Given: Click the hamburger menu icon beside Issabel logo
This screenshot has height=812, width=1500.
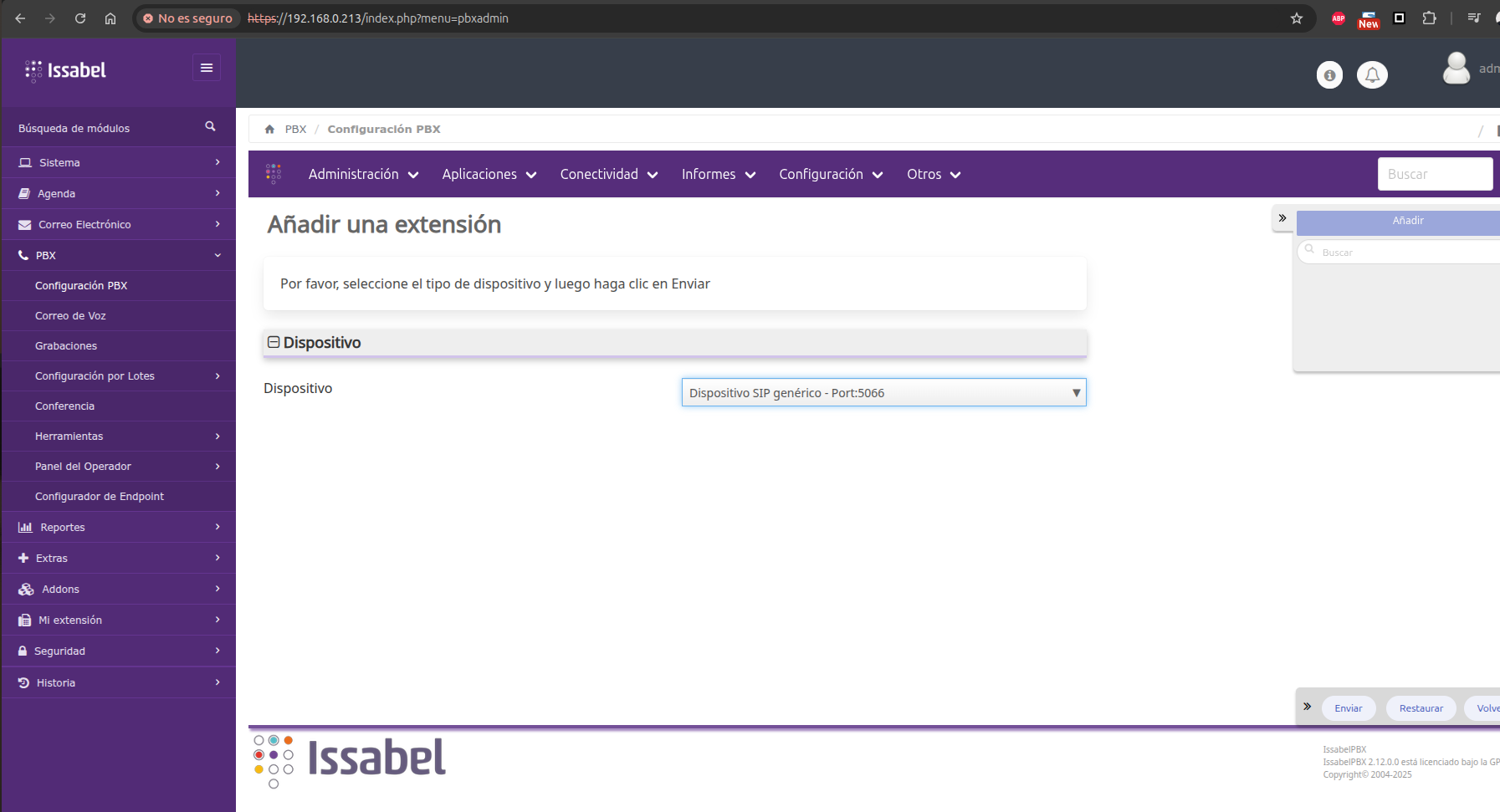Looking at the screenshot, I should 206,68.
